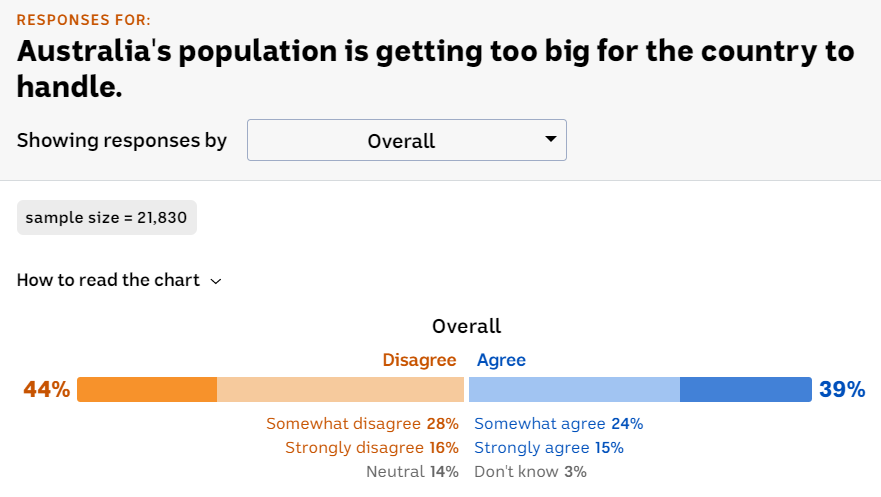
Task: Select the strongly disagree dark orange bar segment
Action: click(x=147, y=389)
